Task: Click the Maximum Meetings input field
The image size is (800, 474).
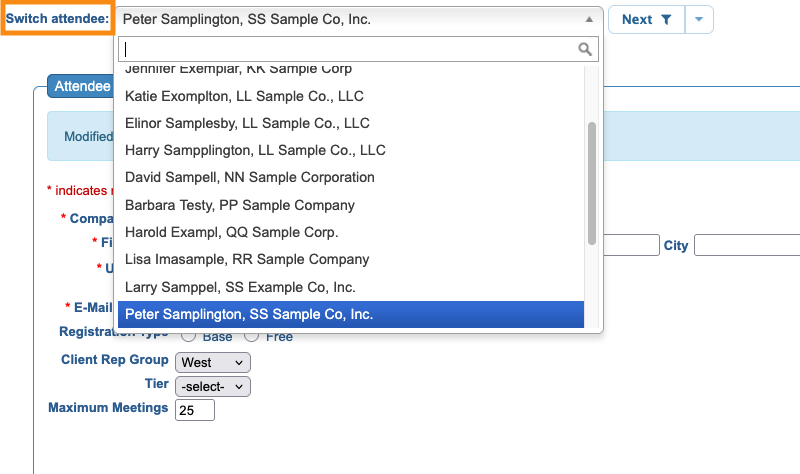Action: coord(195,410)
